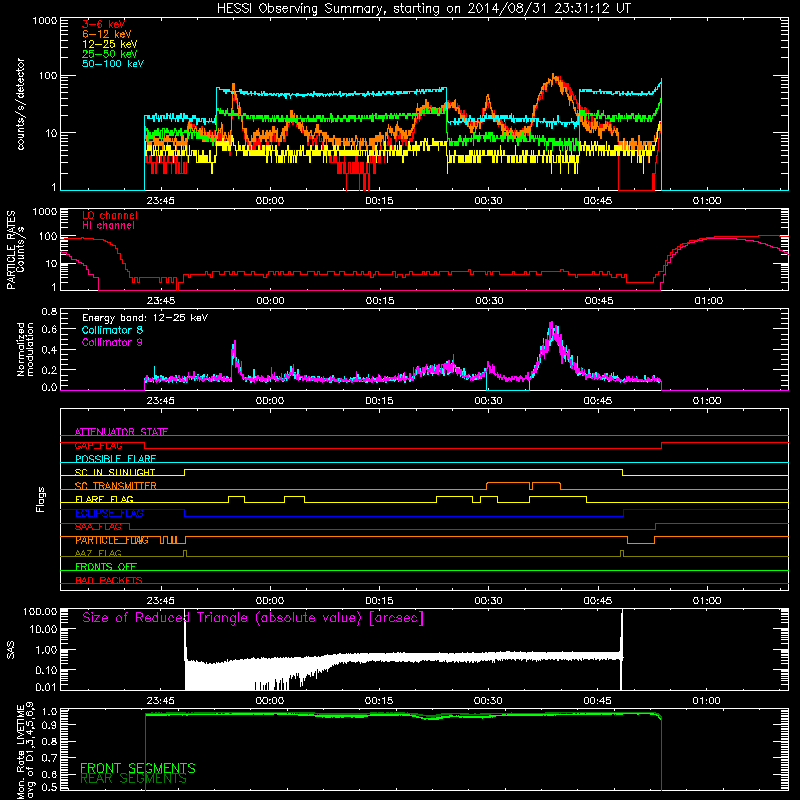Click the 'Energy band: 12-25 keV' label

145,318
